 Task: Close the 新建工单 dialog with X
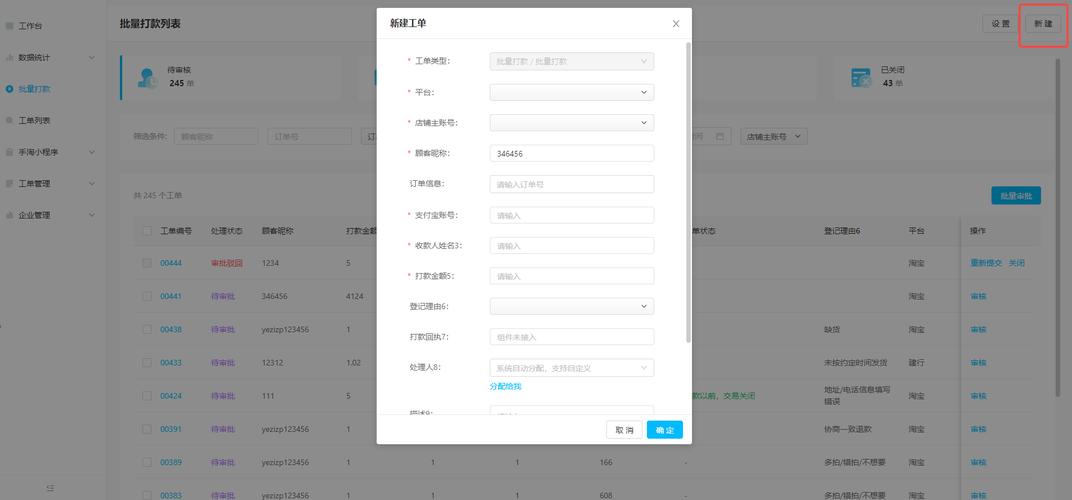(x=676, y=23)
